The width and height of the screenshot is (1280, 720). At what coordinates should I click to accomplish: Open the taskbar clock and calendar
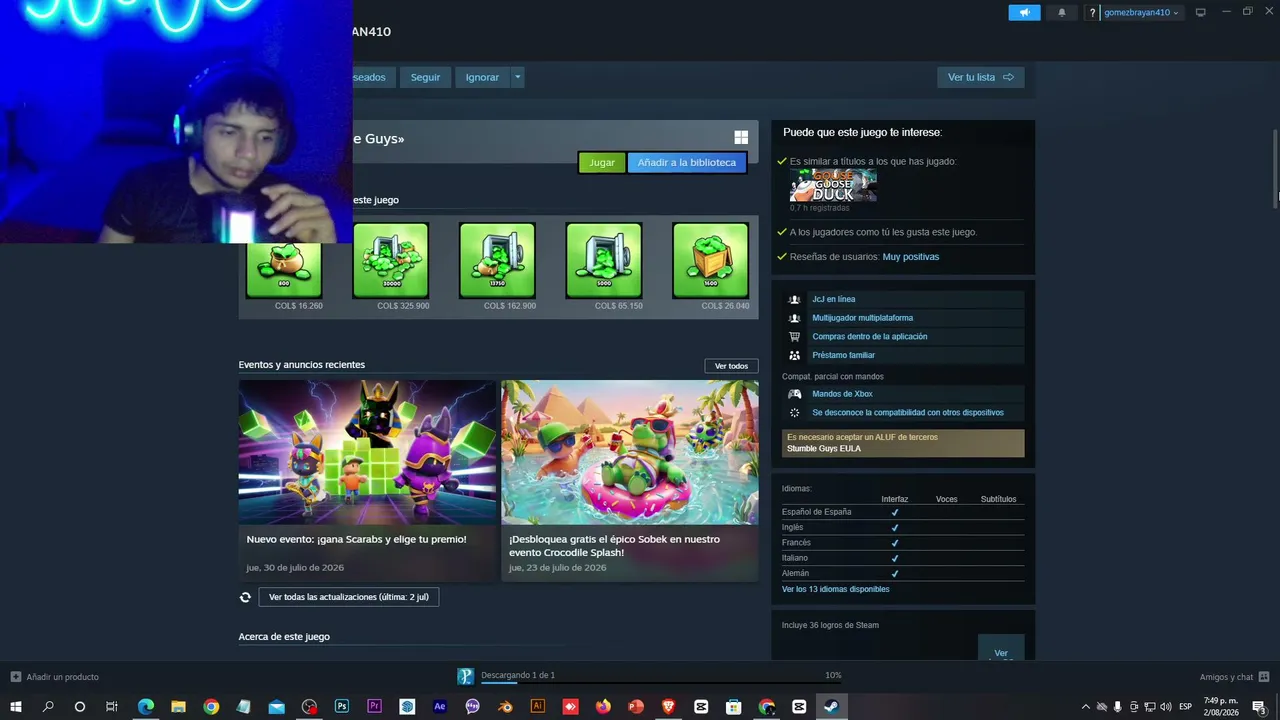click(x=1221, y=707)
